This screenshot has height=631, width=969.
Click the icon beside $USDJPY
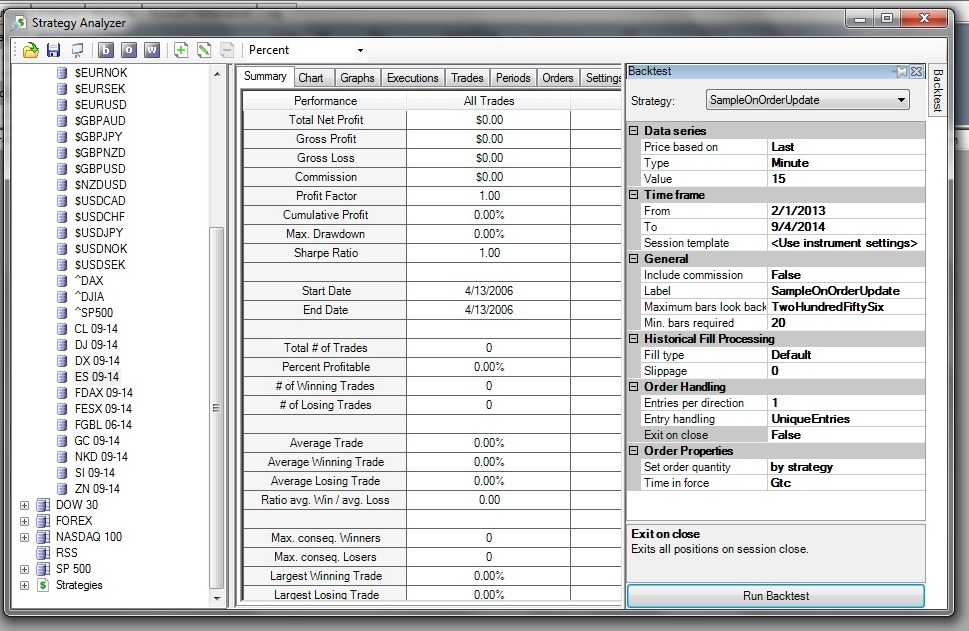tap(62, 233)
